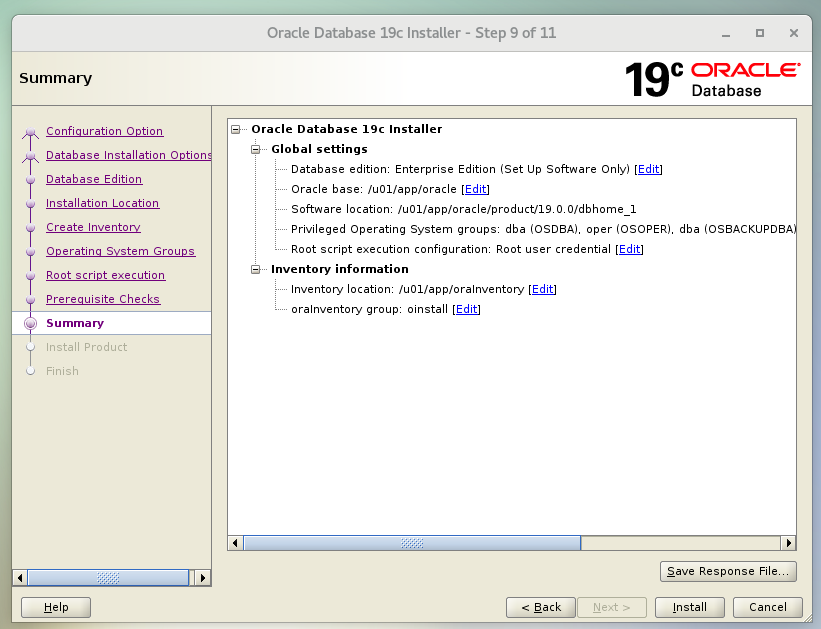Viewport: 821px width, 629px height.
Task: Go to Configuration Option step
Action: (x=104, y=131)
